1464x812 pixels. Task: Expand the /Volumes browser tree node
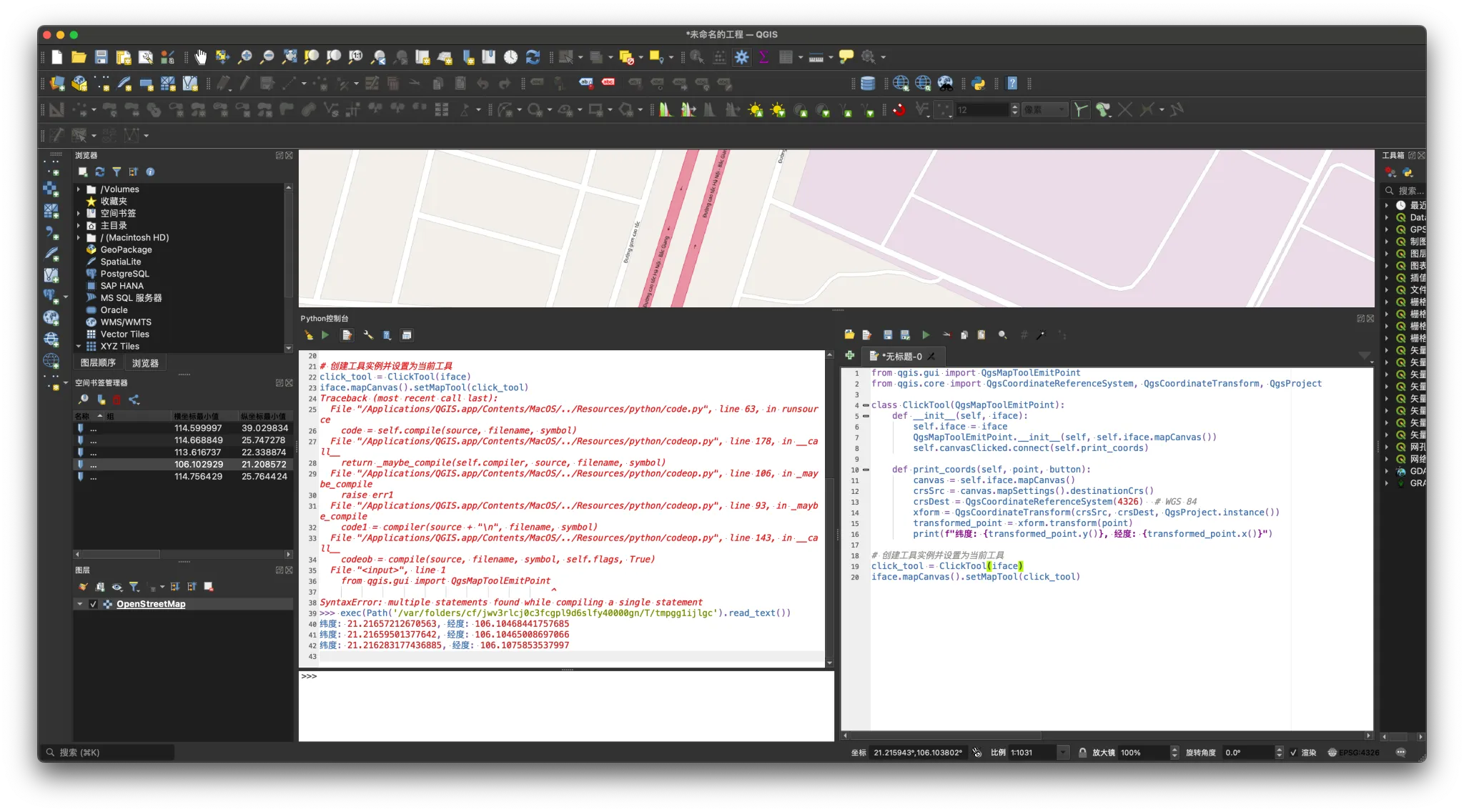(79, 189)
